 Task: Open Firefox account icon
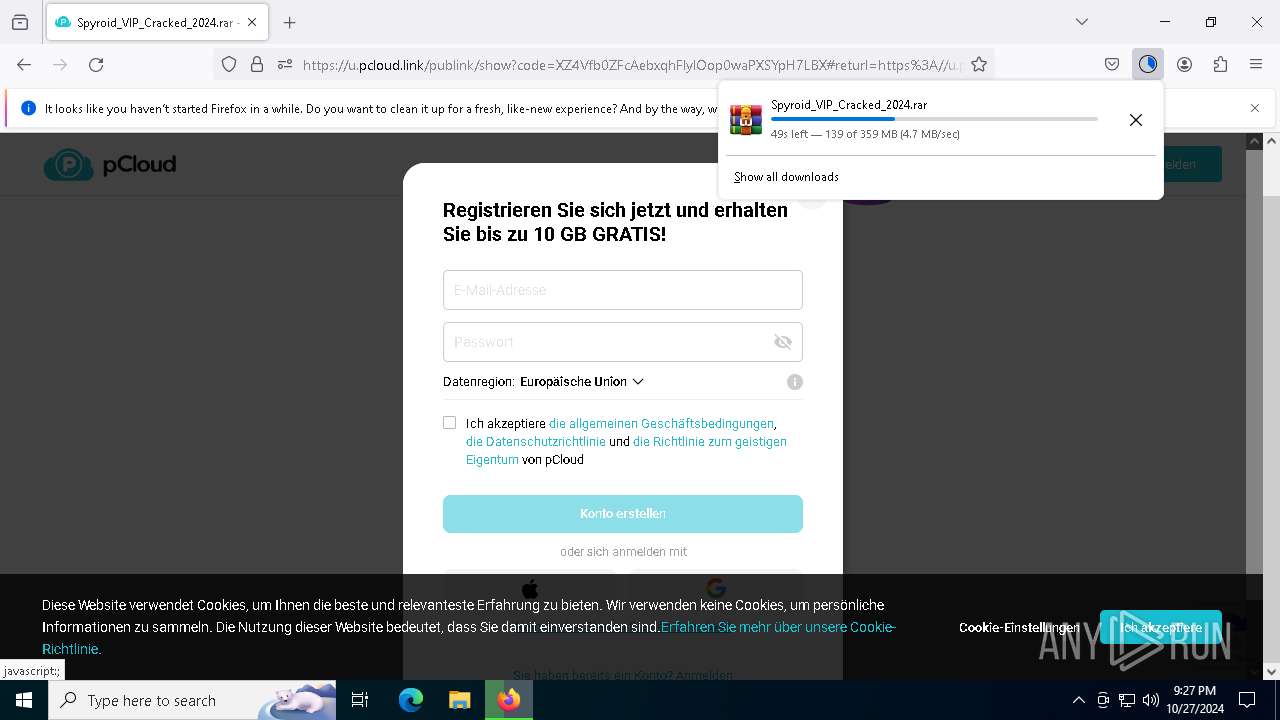(x=1184, y=64)
